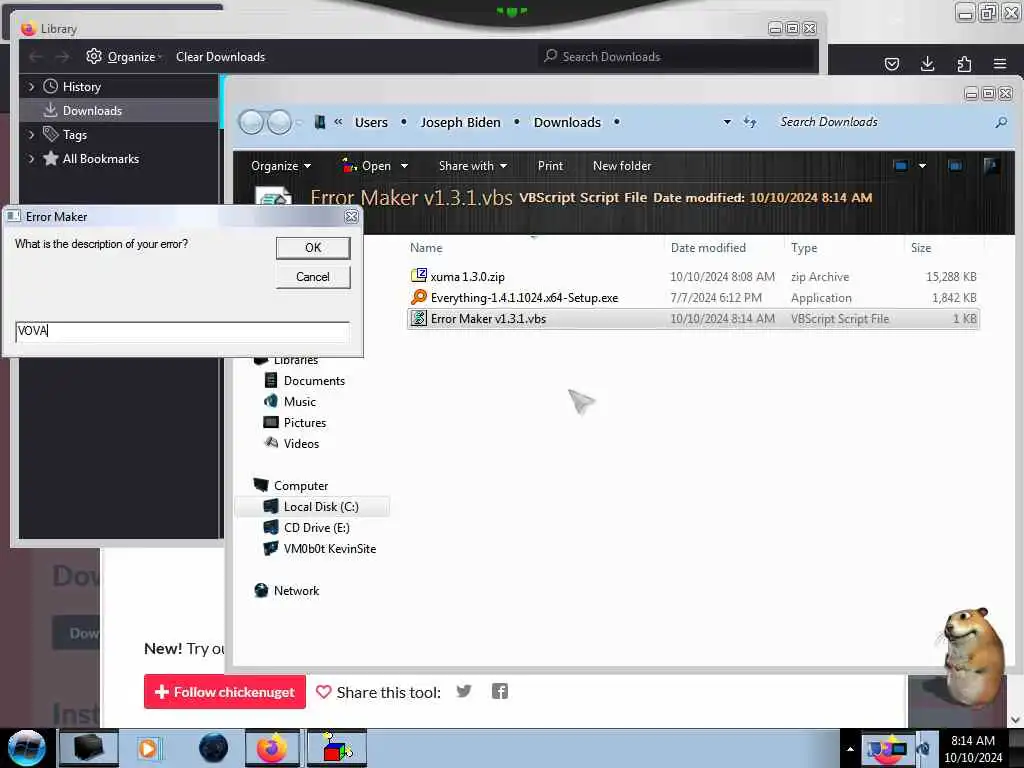Focus the error description text field
Screen dimensions: 1024x768
point(182,331)
